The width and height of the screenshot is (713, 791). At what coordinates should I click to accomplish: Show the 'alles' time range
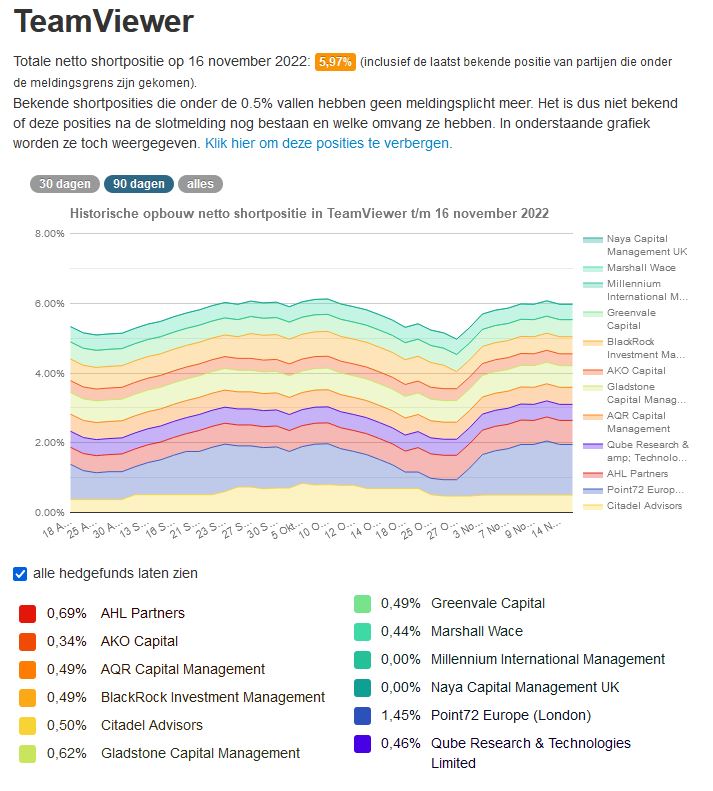(200, 184)
